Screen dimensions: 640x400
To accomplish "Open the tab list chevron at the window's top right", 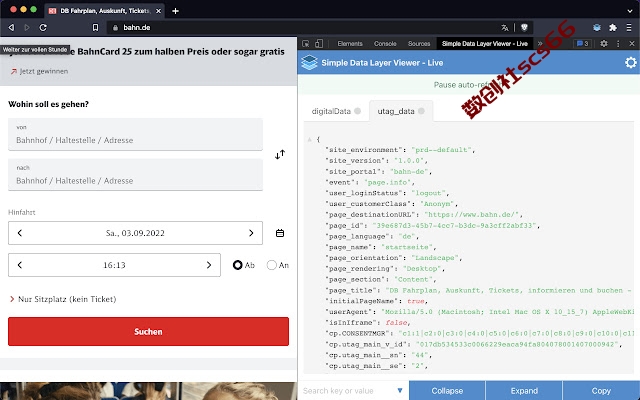I will tap(630, 11).
